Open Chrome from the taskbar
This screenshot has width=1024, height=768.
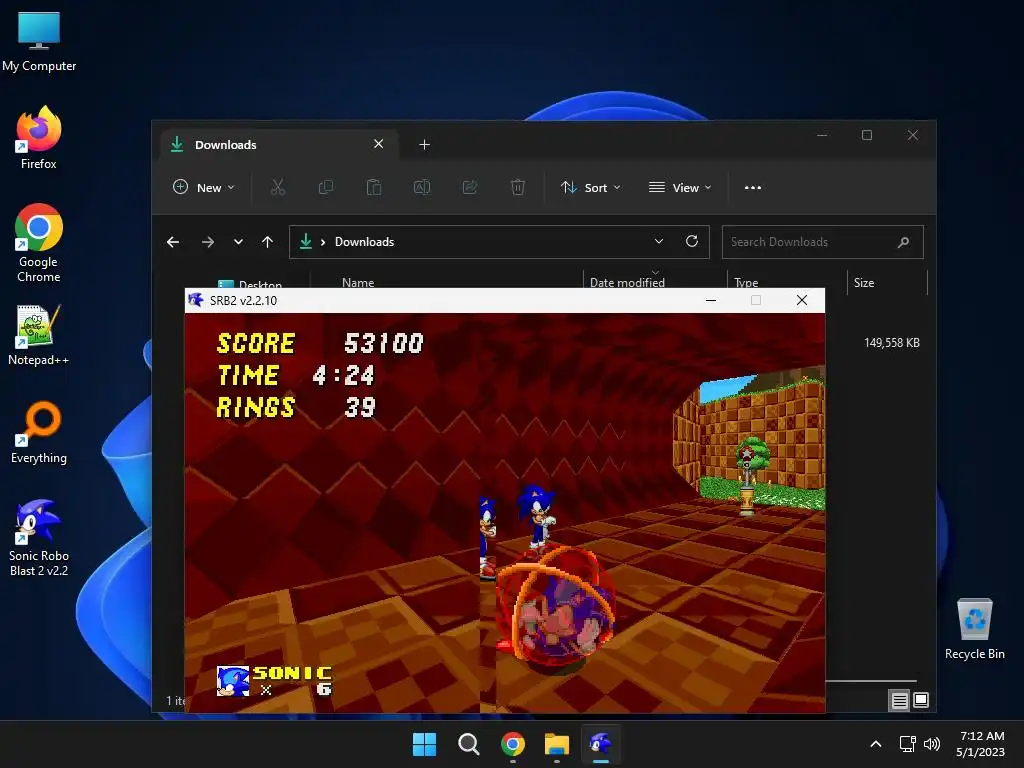coord(513,744)
